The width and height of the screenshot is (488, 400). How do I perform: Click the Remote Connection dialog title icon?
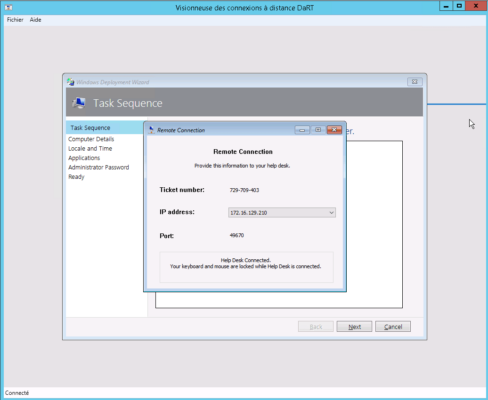(152, 130)
